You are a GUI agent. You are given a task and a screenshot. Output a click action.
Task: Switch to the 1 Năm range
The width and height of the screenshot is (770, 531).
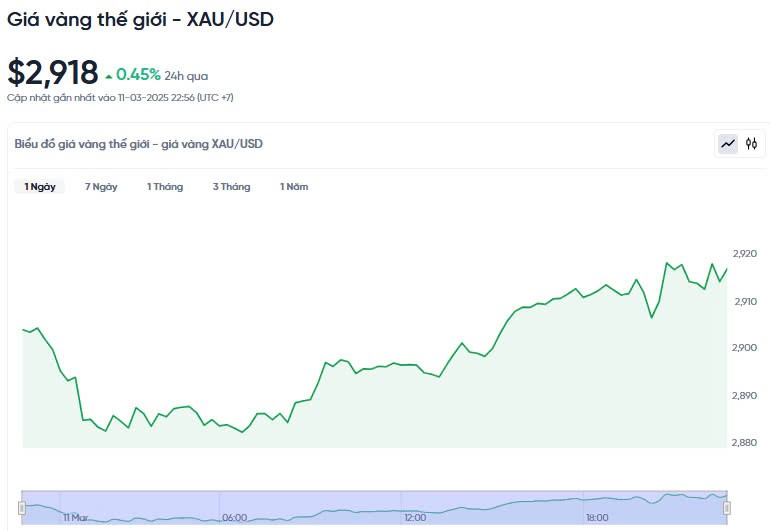click(x=294, y=187)
